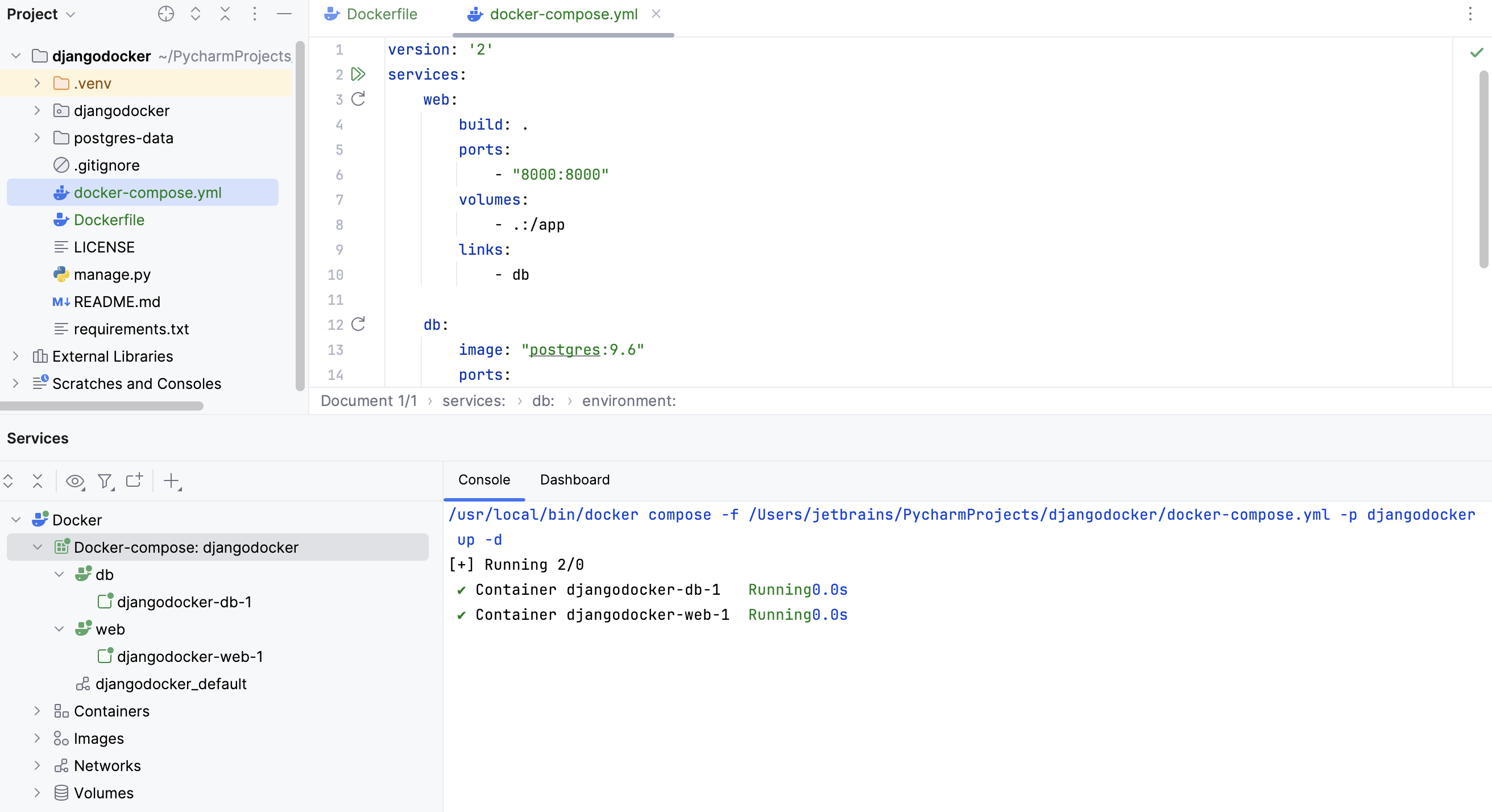Collapse the Docker-compose: djangodocker node
Viewport: 1492px width, 812px height.
38,547
